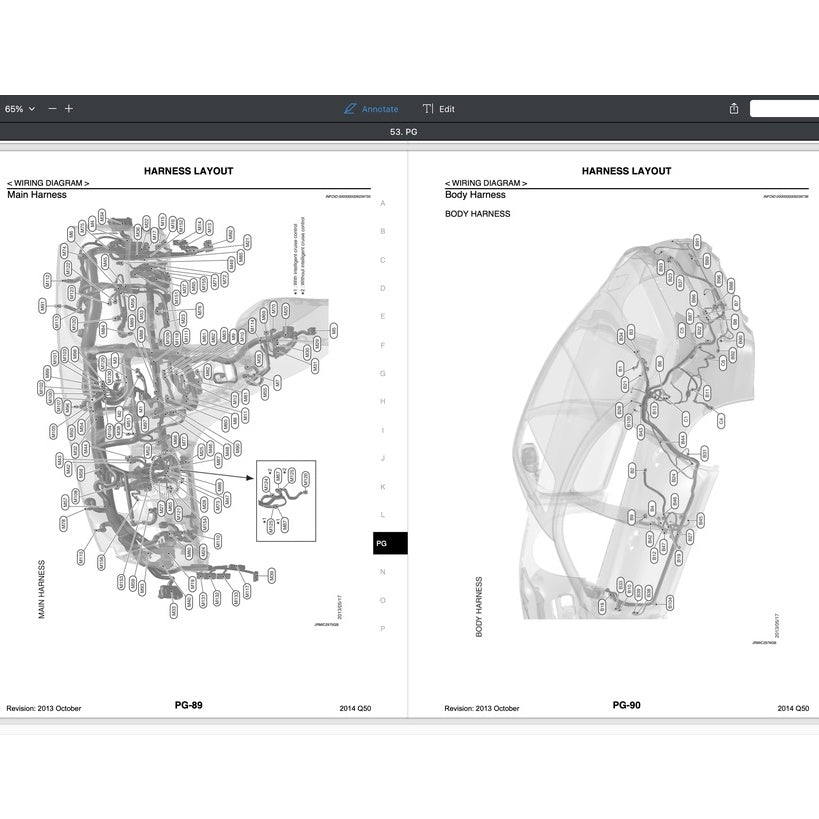
Task: Open the J section of the index
Action: [x=382, y=458]
